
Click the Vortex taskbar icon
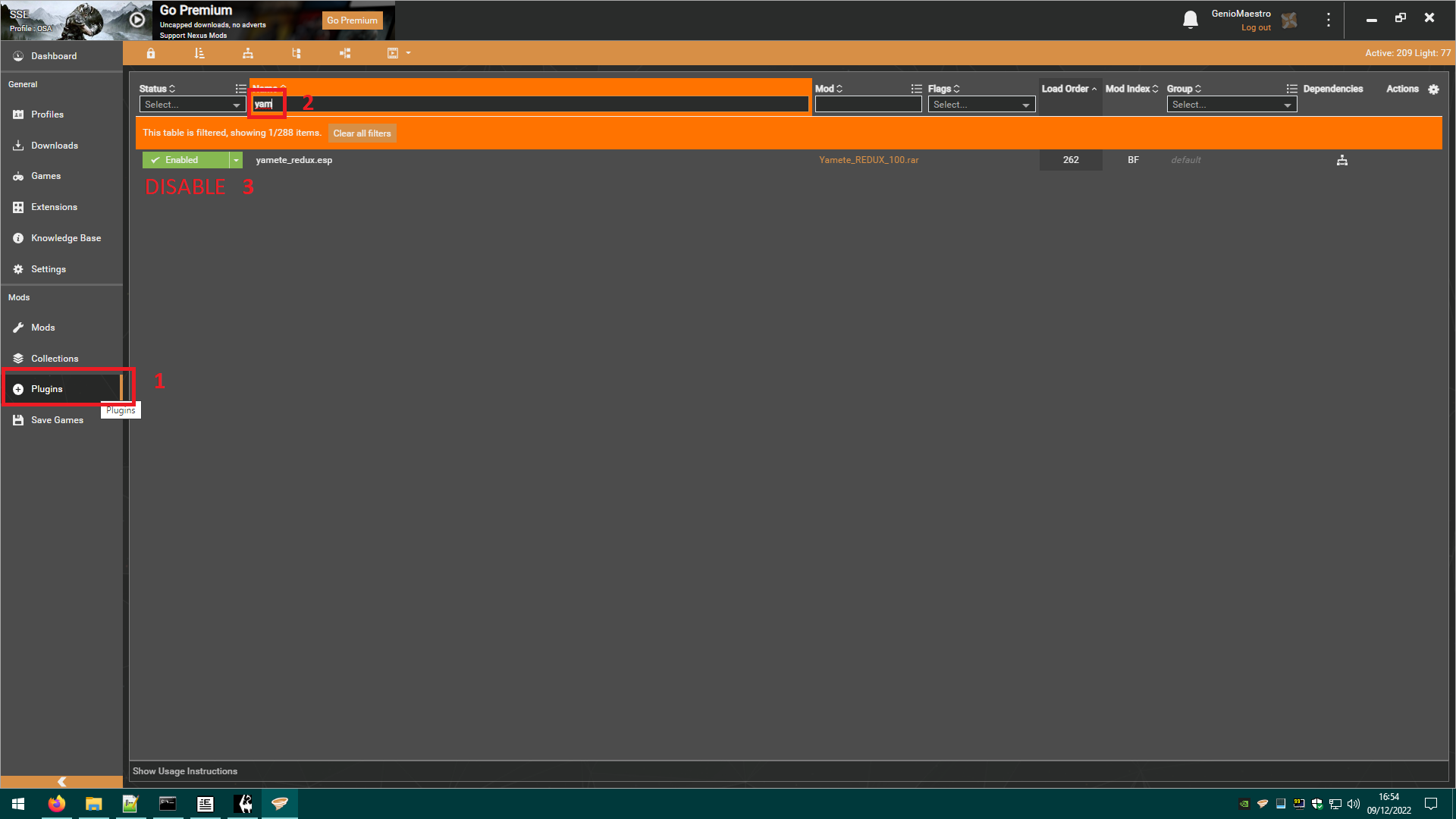(280, 804)
